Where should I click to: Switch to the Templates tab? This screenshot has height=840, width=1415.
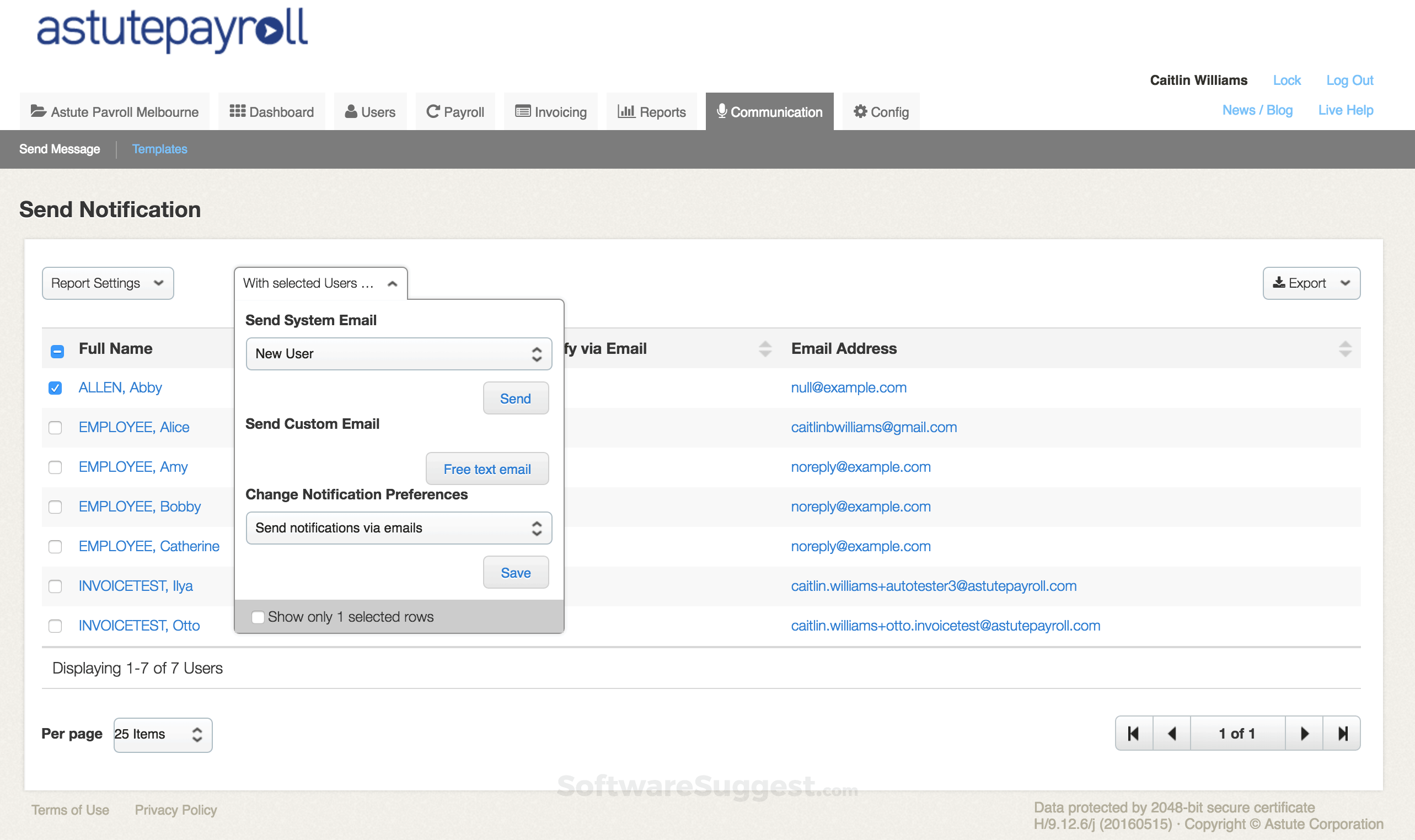point(160,149)
